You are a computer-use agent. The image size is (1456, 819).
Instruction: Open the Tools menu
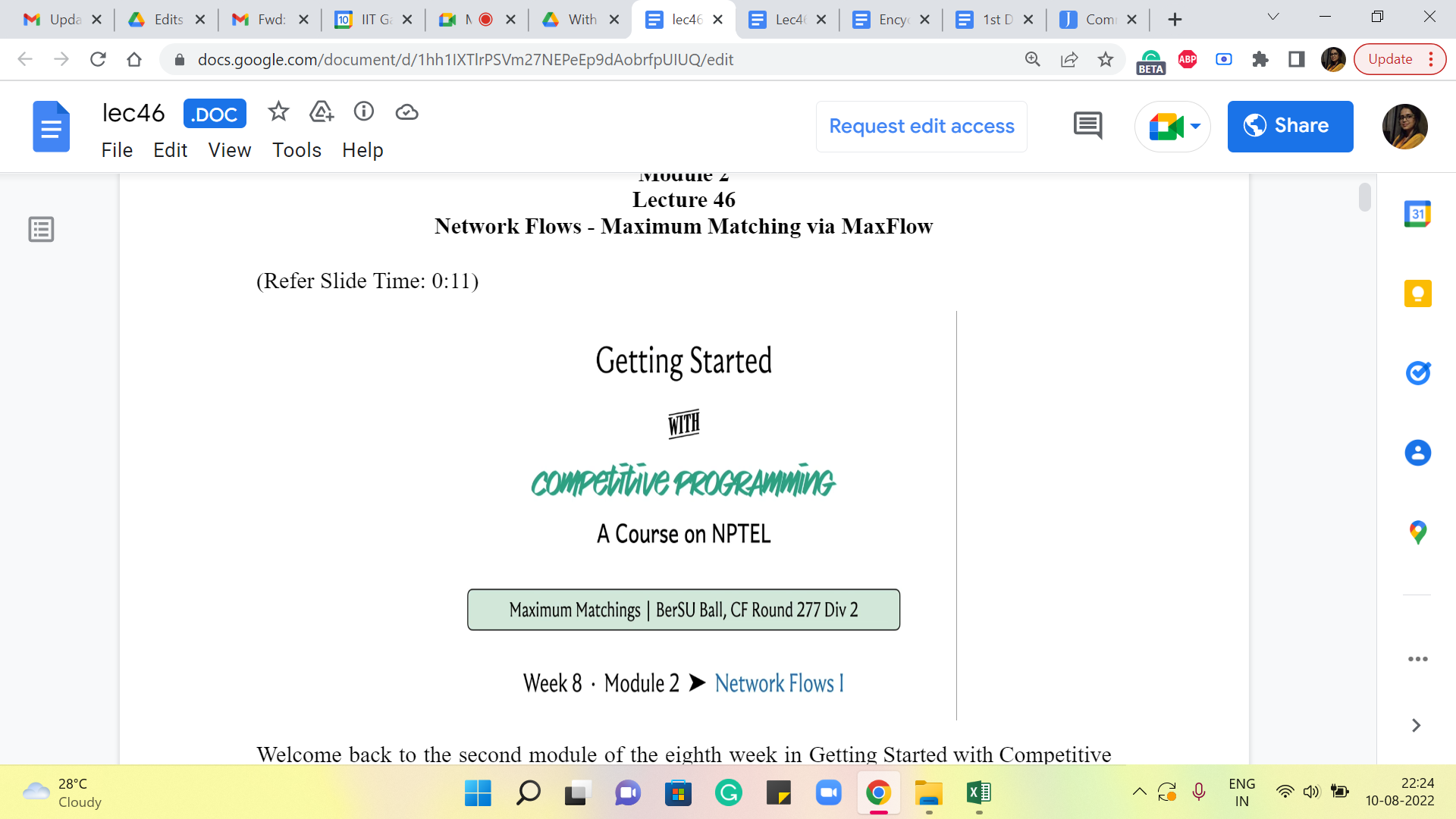(x=297, y=150)
